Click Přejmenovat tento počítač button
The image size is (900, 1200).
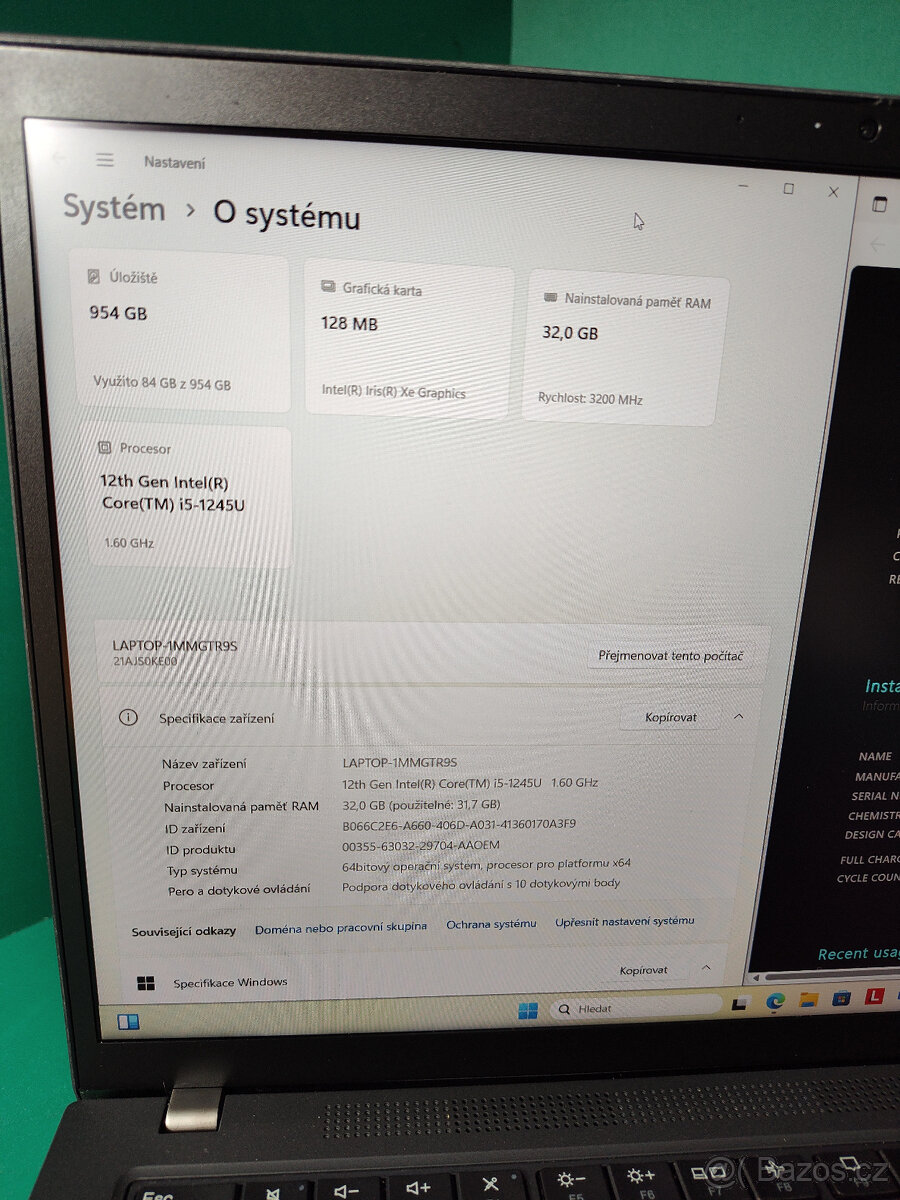672,655
